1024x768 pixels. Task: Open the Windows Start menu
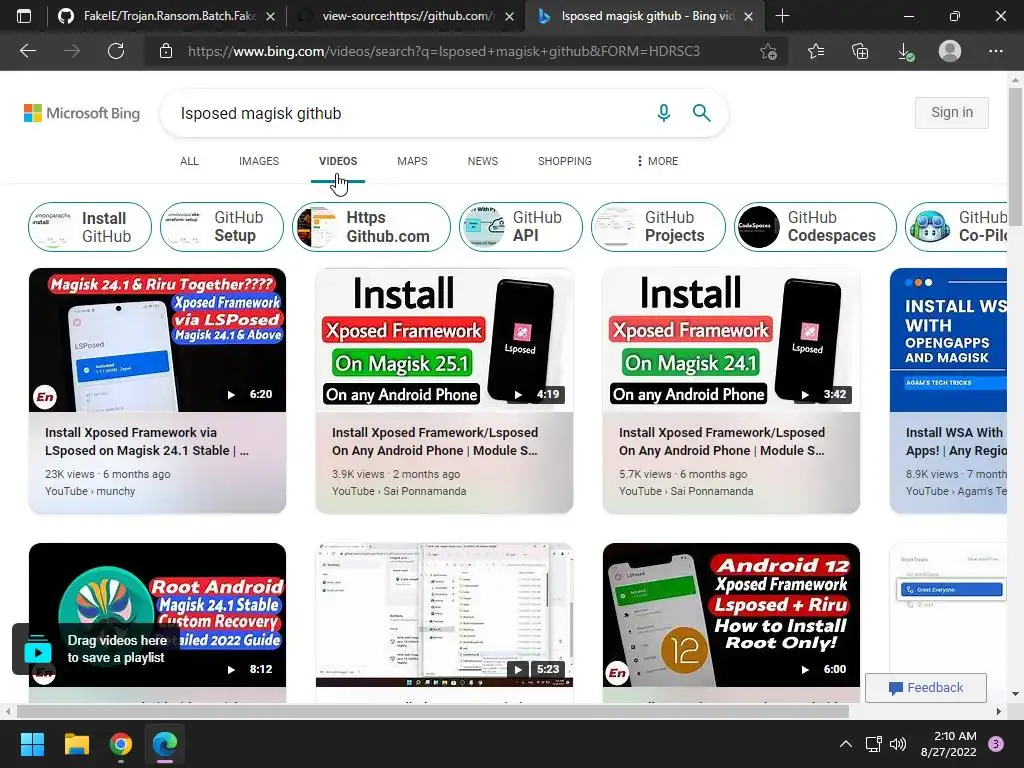tap(32, 744)
